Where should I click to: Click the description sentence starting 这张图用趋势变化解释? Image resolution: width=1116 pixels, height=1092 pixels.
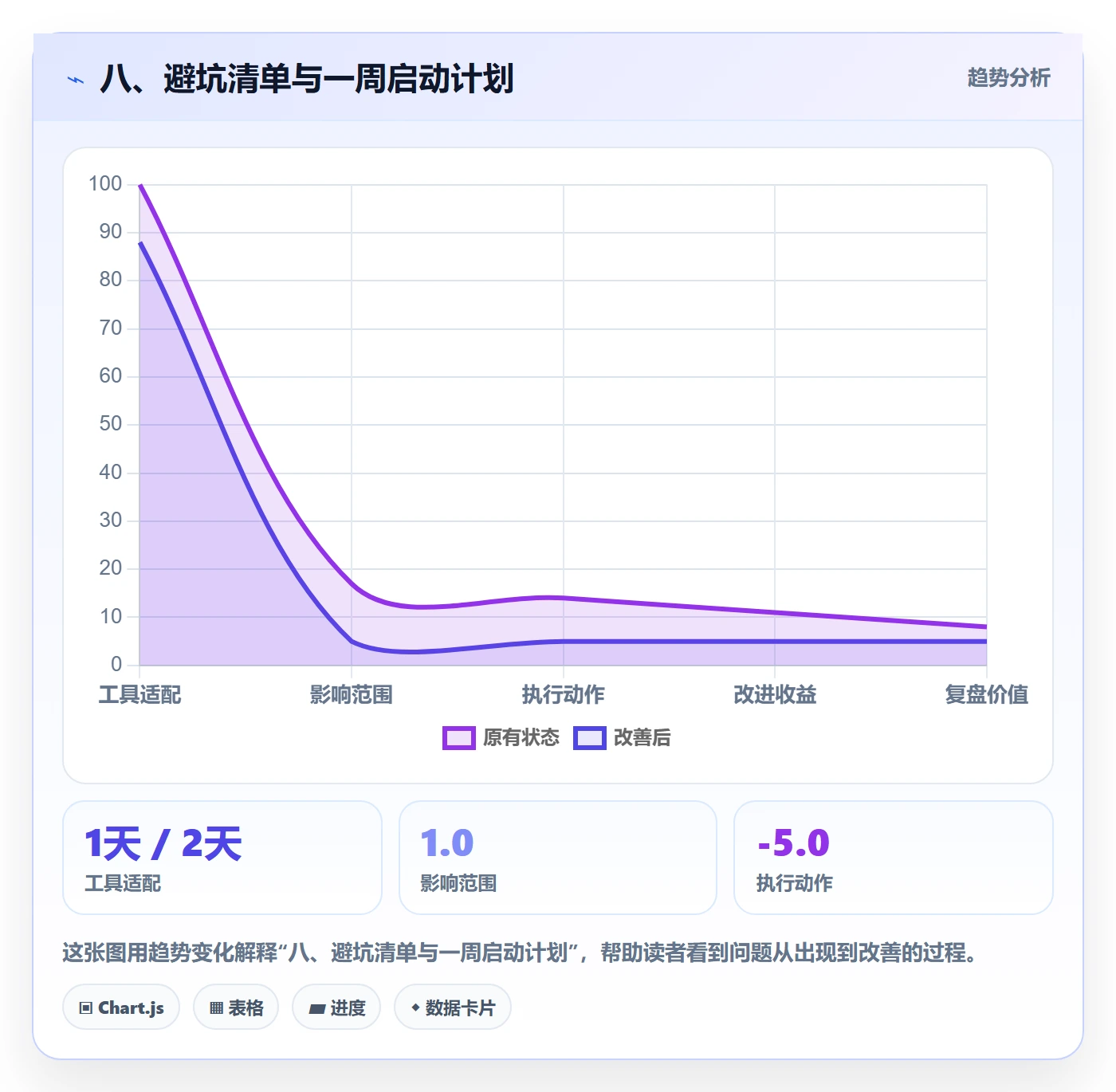tap(521, 953)
